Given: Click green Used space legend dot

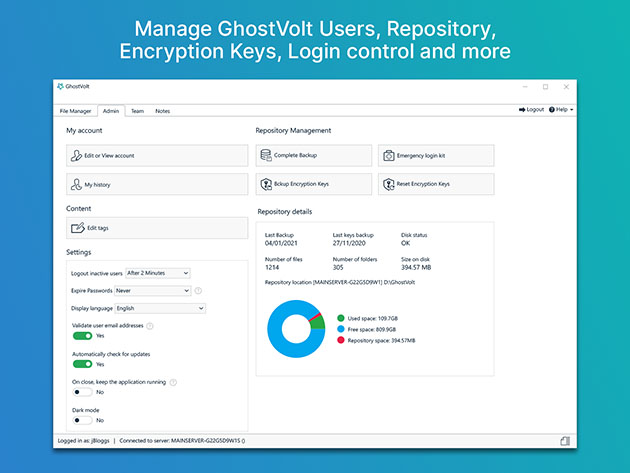Looking at the screenshot, I should coord(341,318).
